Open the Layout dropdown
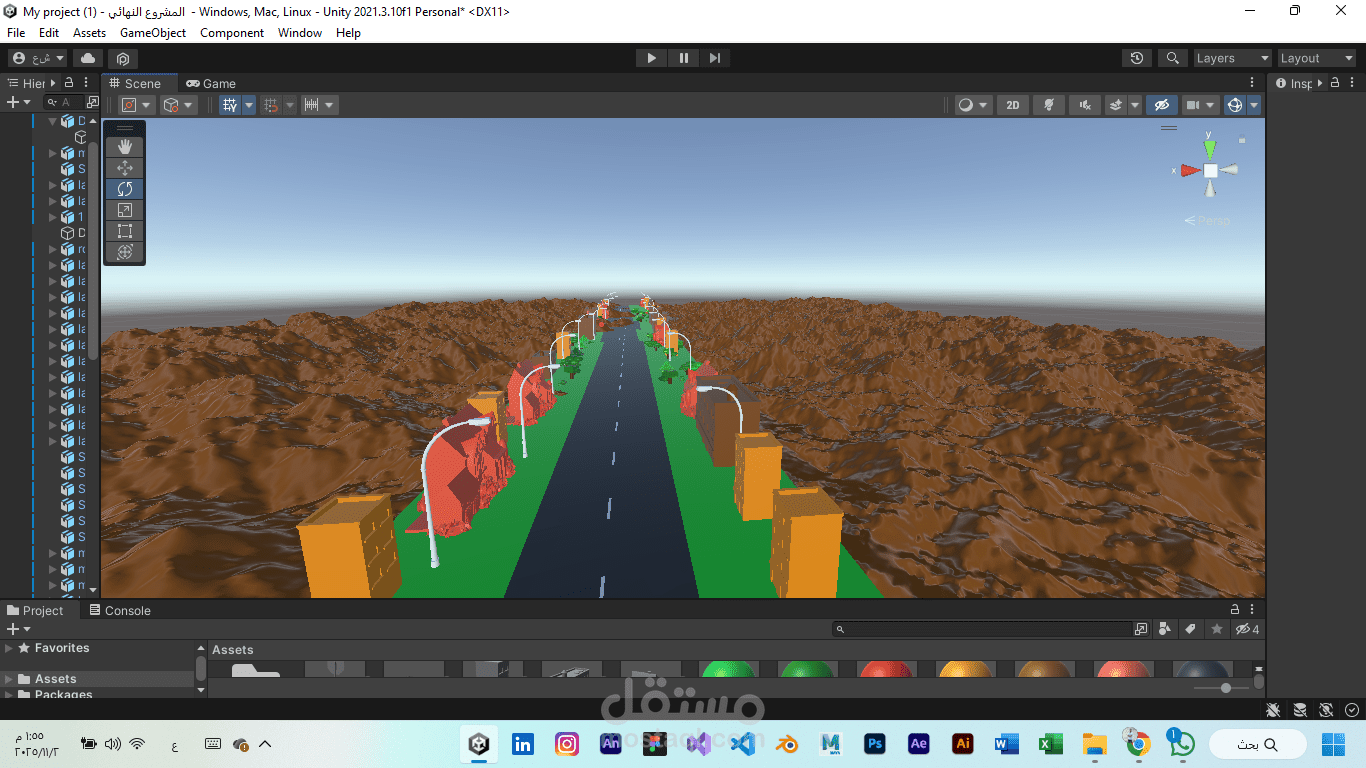 (x=1316, y=57)
